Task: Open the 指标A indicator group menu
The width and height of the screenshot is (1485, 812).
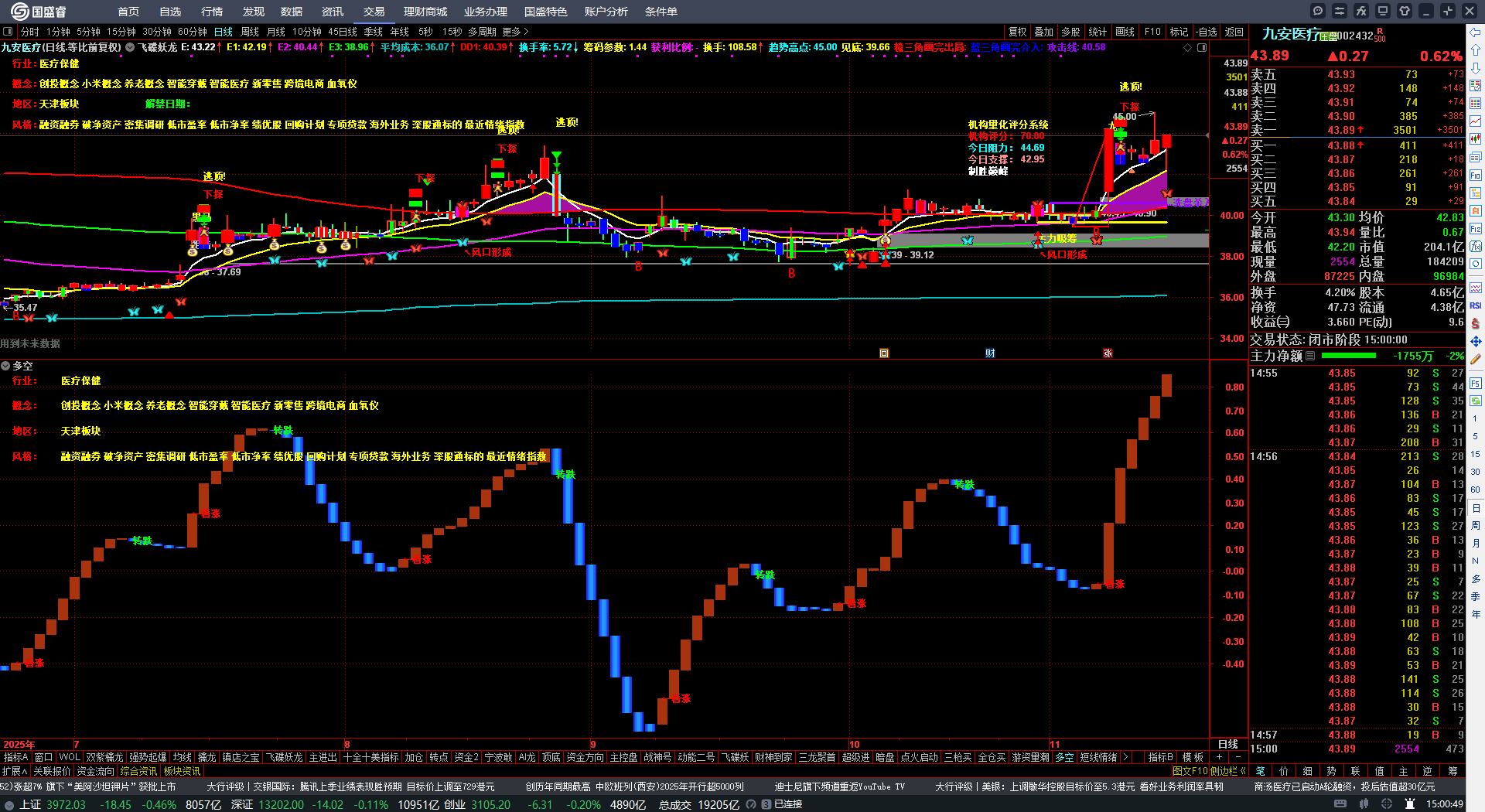Action: coord(15,757)
